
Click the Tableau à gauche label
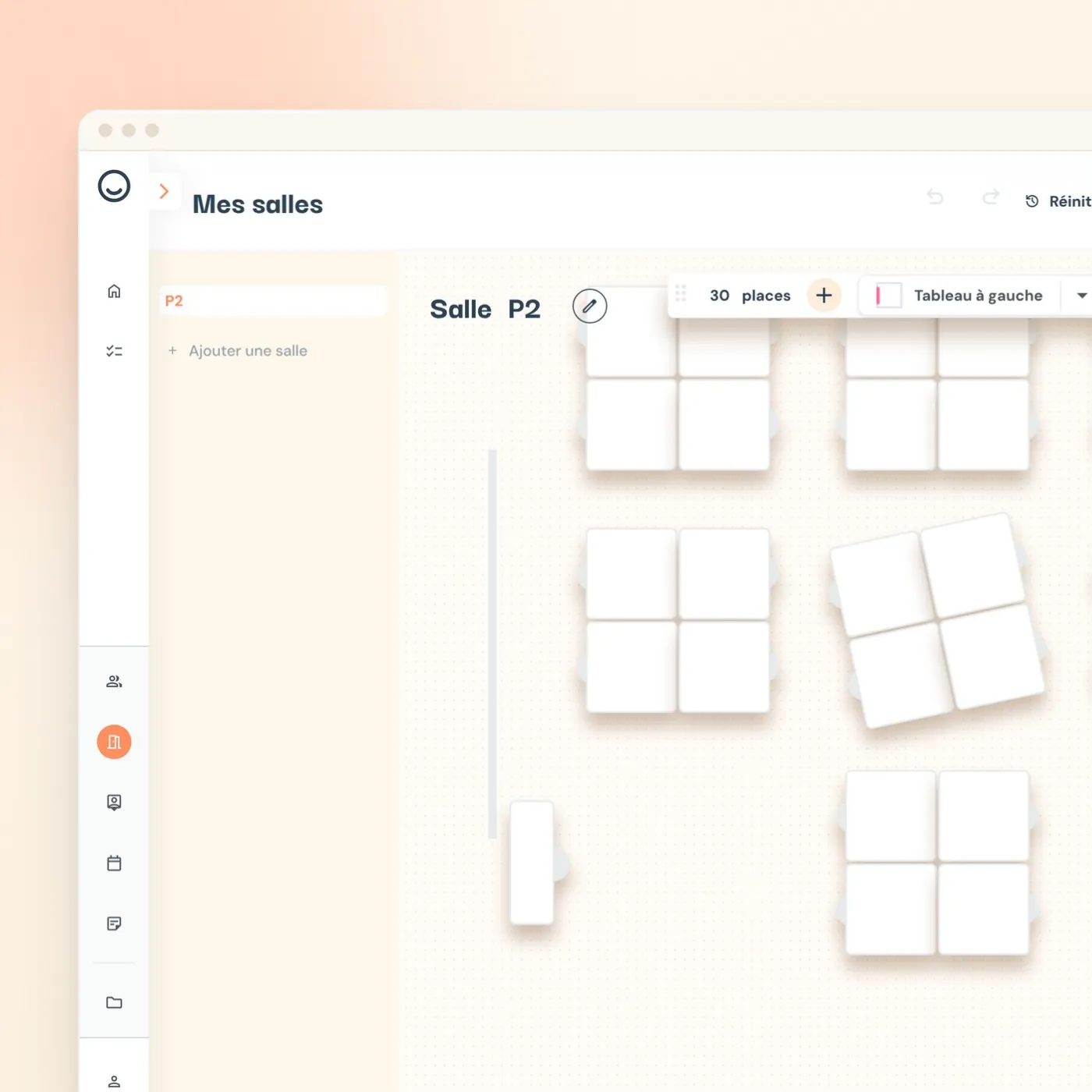pyautogui.click(x=978, y=296)
